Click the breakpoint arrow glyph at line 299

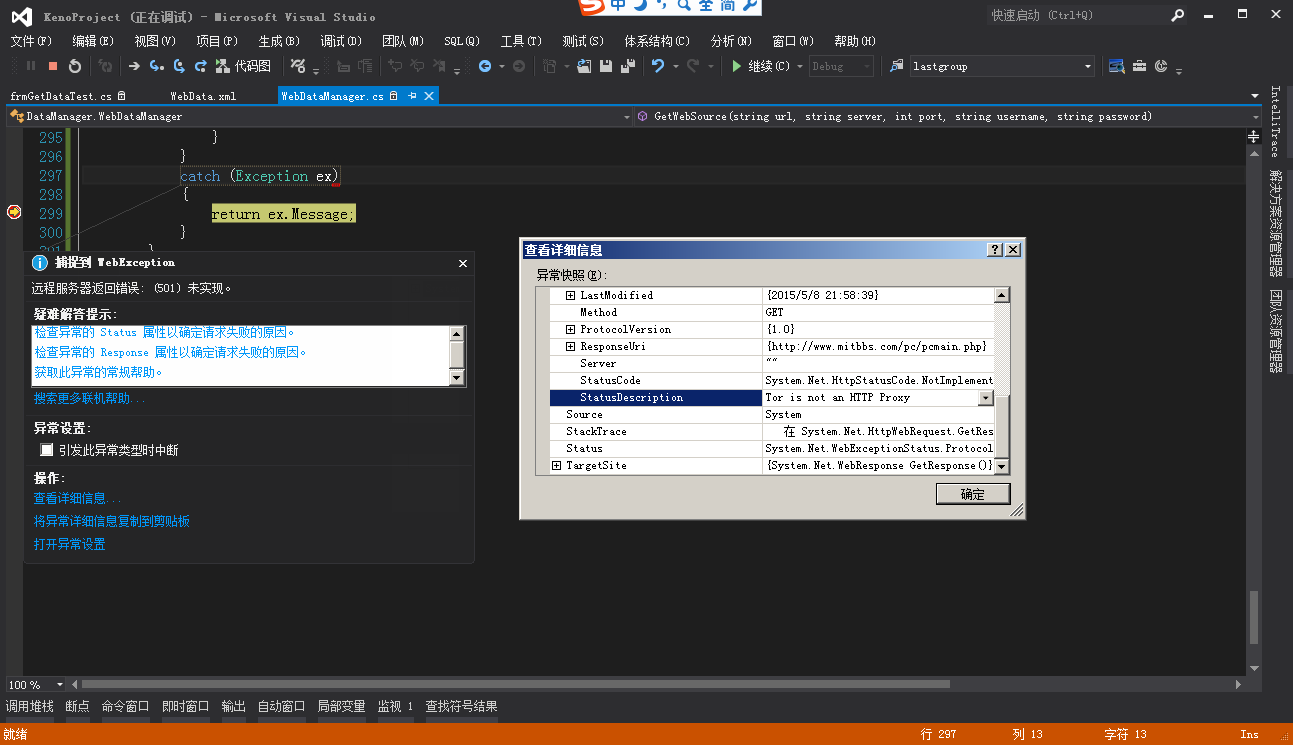pos(14,212)
